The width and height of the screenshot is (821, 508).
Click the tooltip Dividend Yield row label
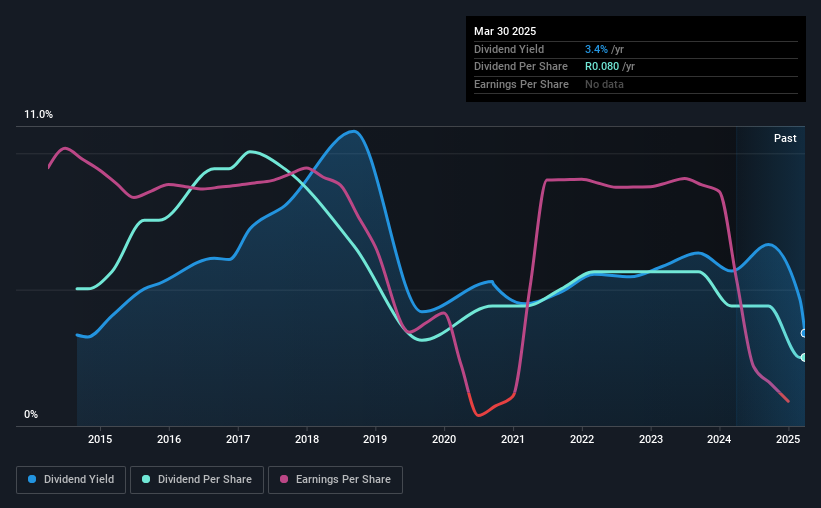(x=509, y=49)
